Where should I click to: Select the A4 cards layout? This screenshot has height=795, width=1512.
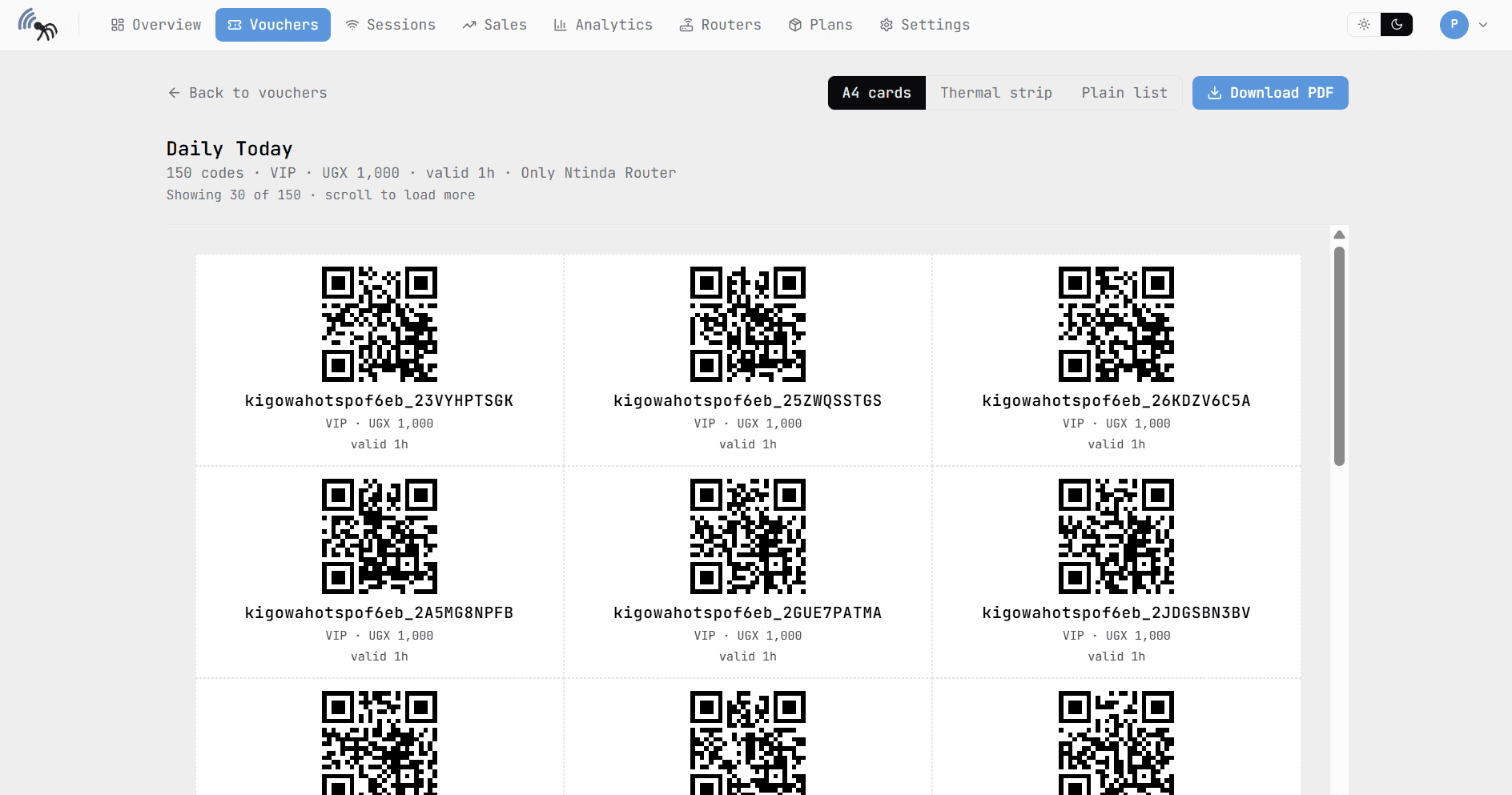[877, 93]
